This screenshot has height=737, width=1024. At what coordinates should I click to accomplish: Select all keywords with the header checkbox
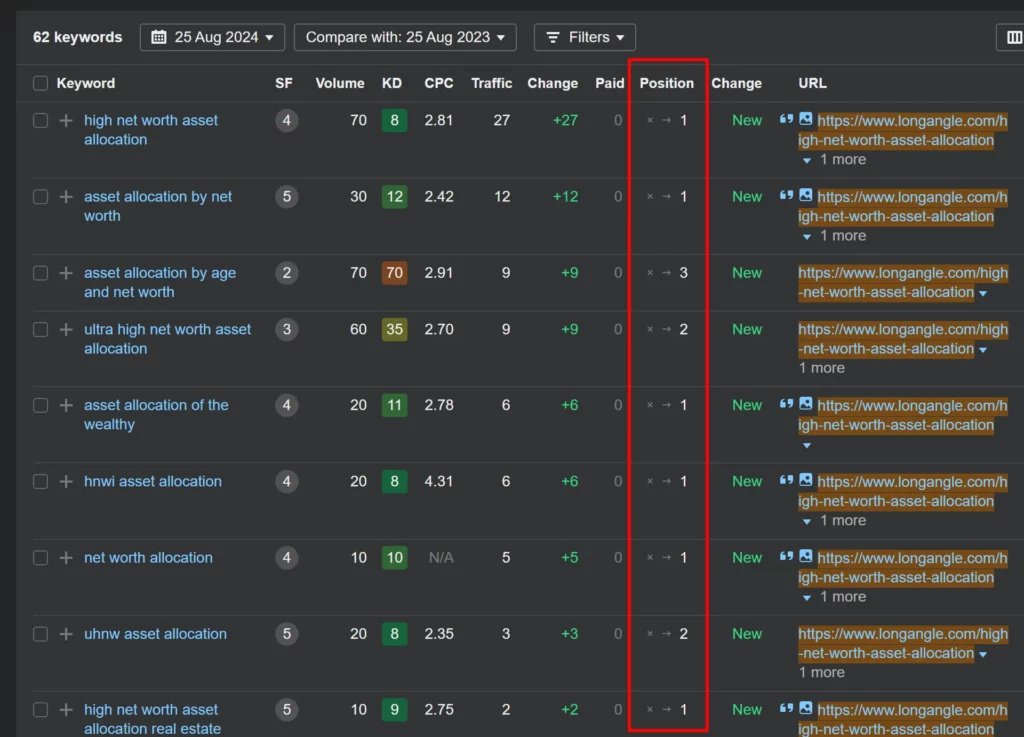41,83
